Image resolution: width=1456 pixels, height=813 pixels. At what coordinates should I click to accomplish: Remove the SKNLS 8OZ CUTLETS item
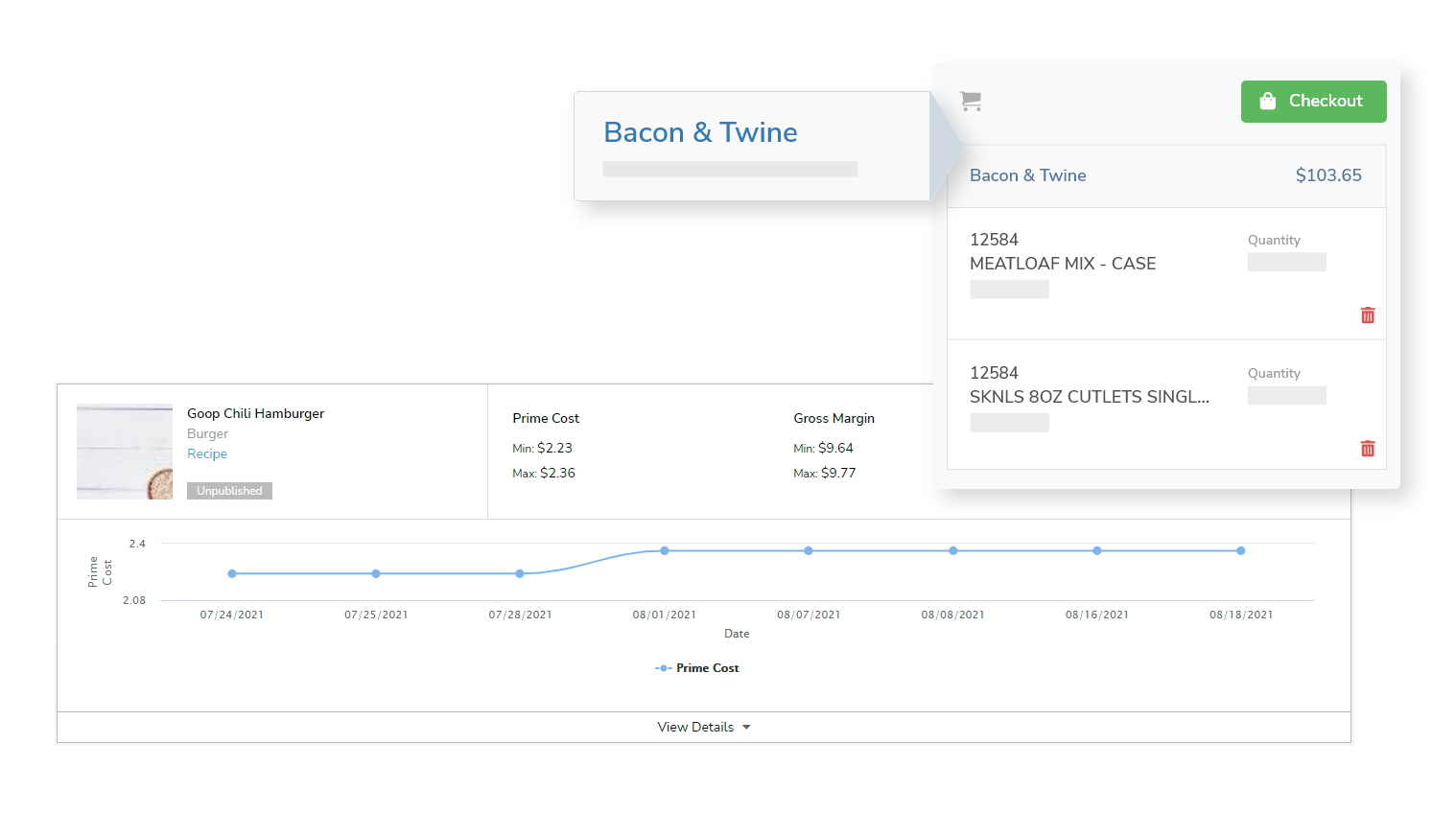1368,448
